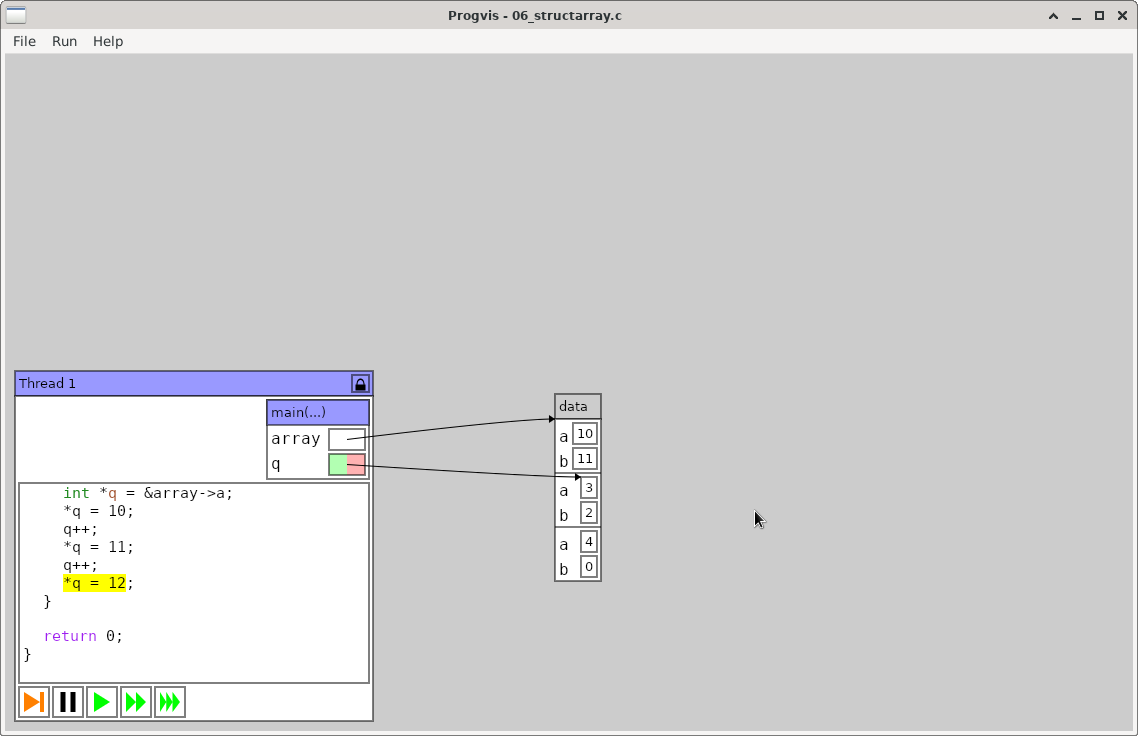The image size is (1138, 736).
Task: Click the field a value 3
Action: pos(589,488)
